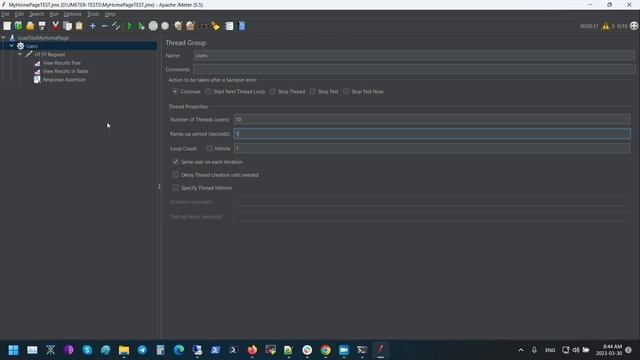640x360 pixels.
Task: Click the Toggle enable/disable icon
Action: point(116,26)
